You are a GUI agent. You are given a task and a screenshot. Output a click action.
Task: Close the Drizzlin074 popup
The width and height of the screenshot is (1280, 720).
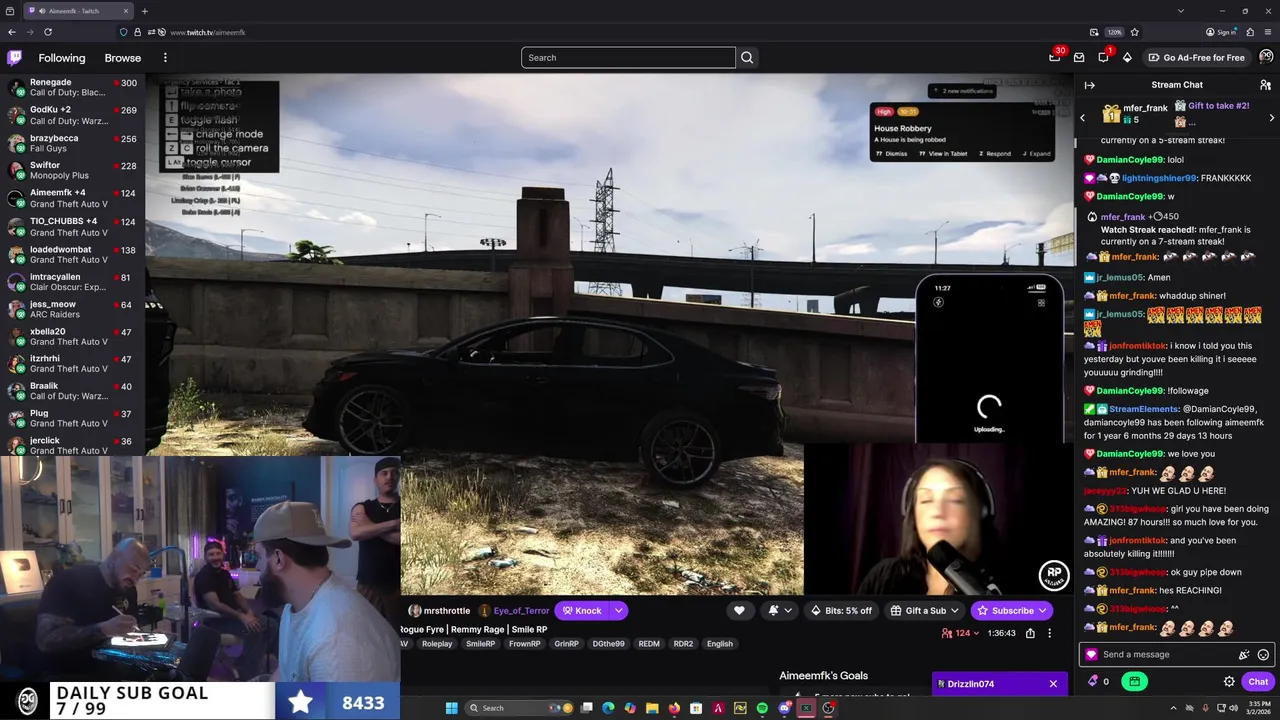point(1053,684)
